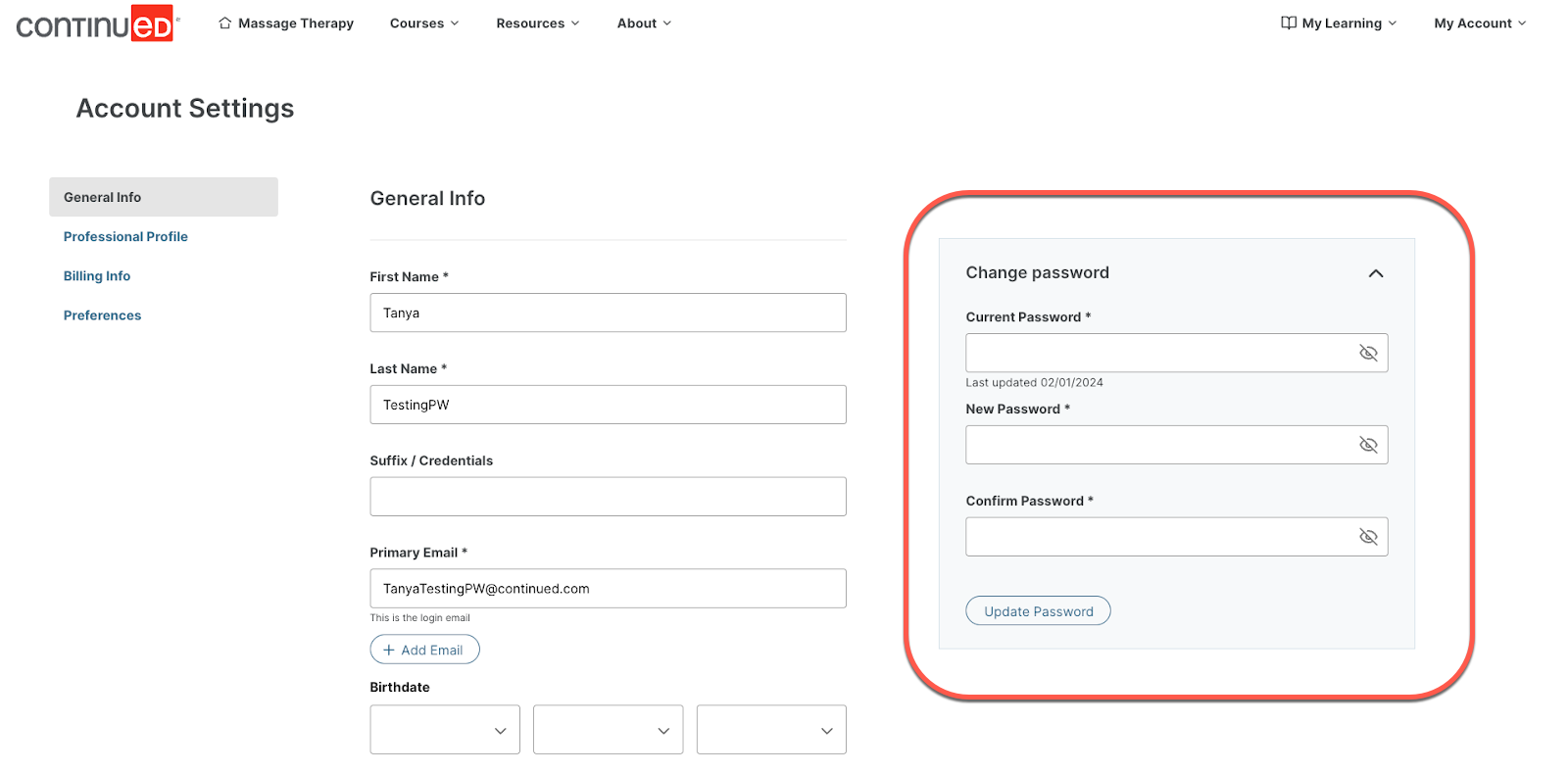Image resolution: width=1568 pixels, height=773 pixels.
Task: Click the book icon next to My Learning
Action: [x=1288, y=23]
